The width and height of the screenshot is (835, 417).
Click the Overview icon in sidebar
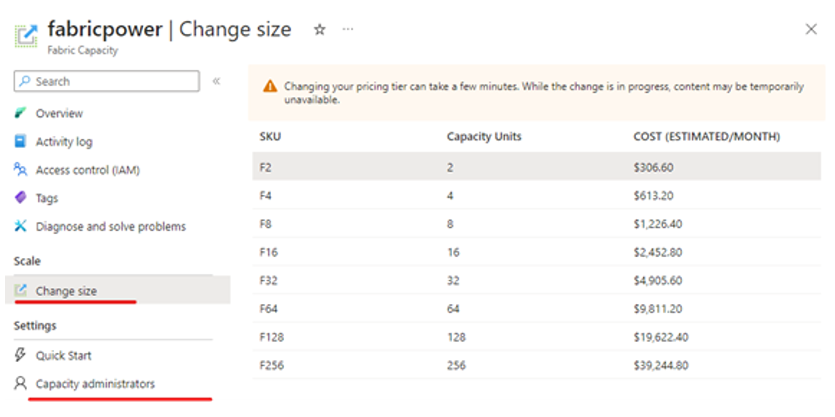click(x=20, y=113)
